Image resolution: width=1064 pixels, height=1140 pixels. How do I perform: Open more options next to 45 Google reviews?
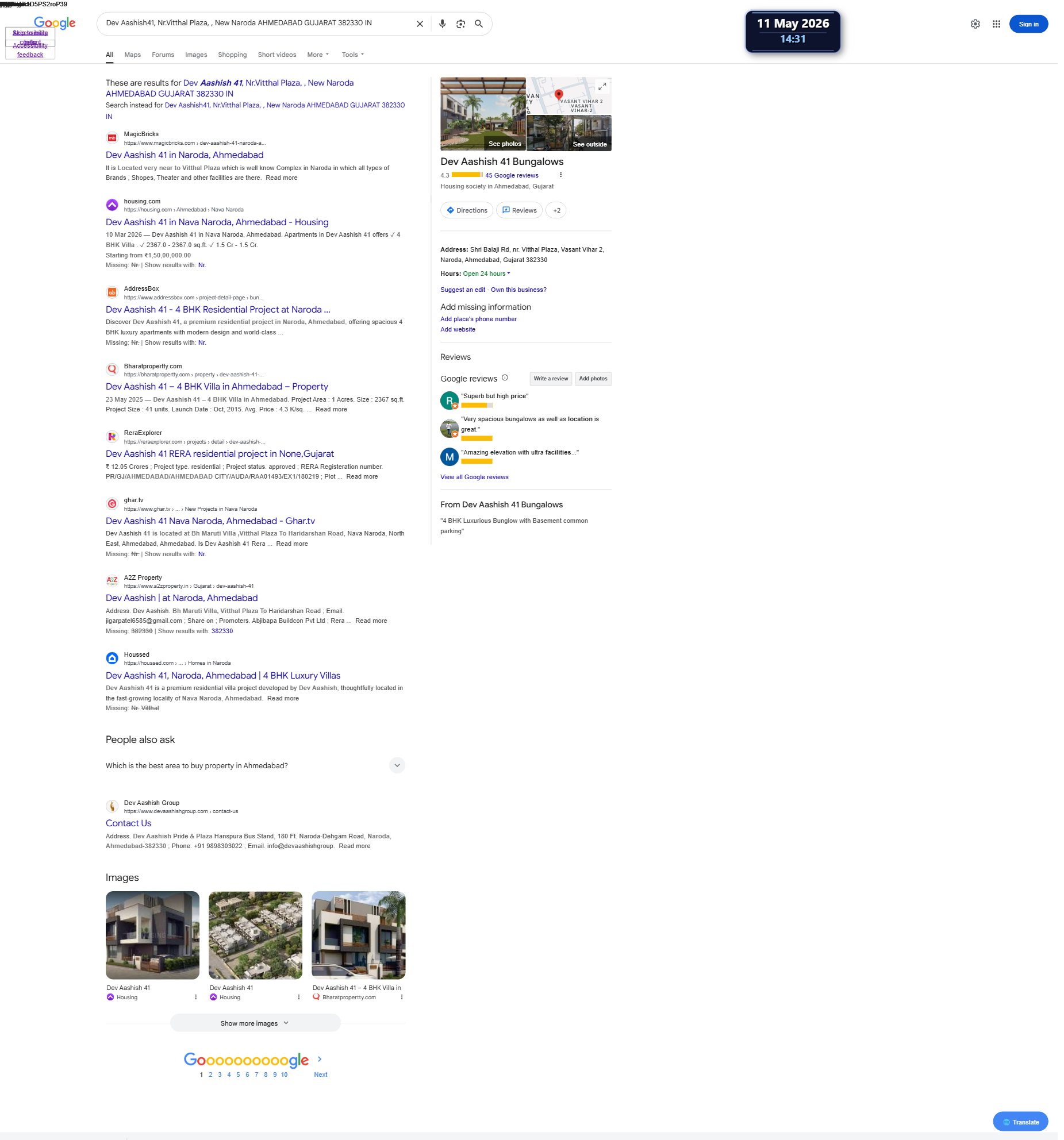coord(560,175)
